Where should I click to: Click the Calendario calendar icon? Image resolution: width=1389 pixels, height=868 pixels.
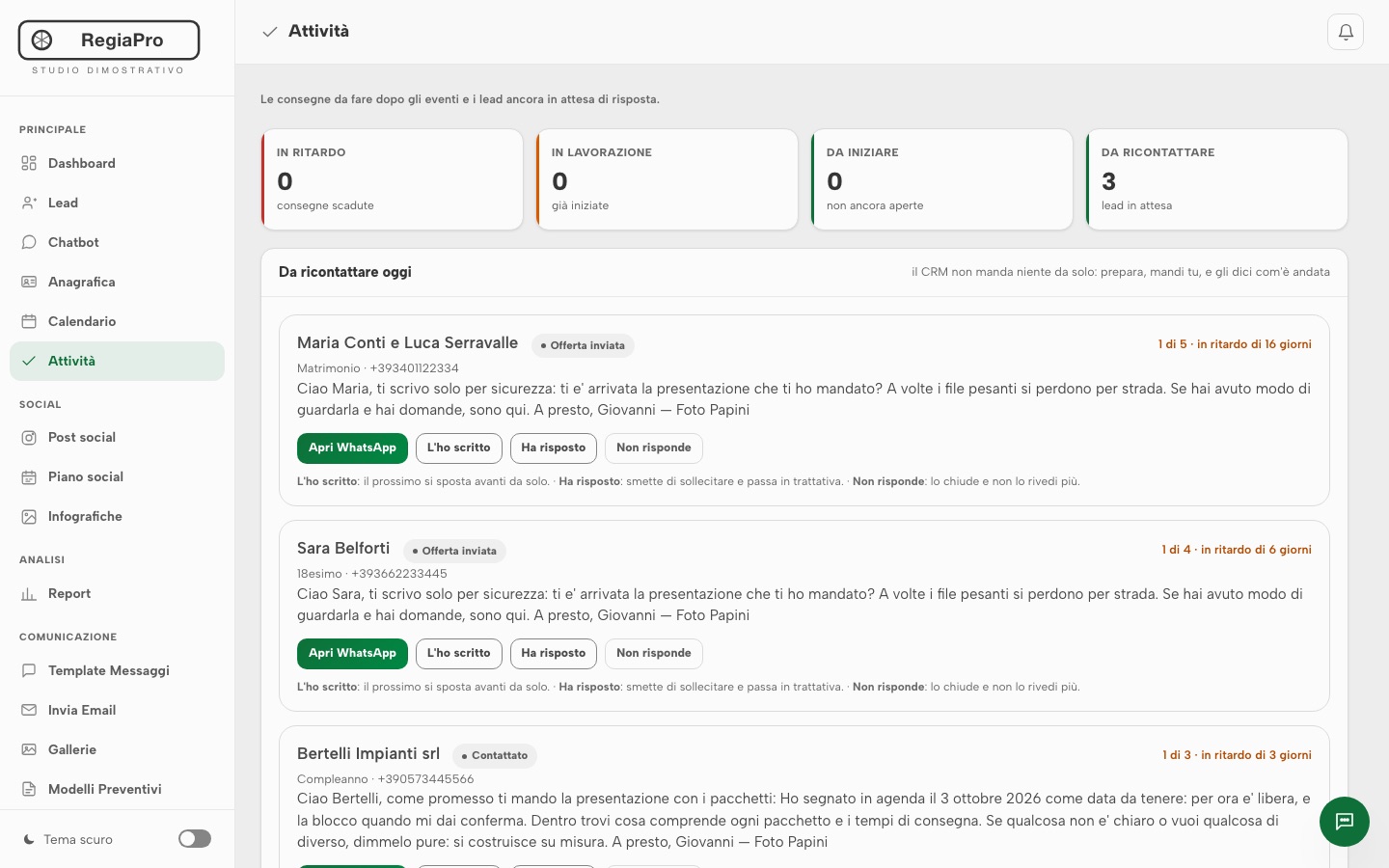pyautogui.click(x=29, y=321)
